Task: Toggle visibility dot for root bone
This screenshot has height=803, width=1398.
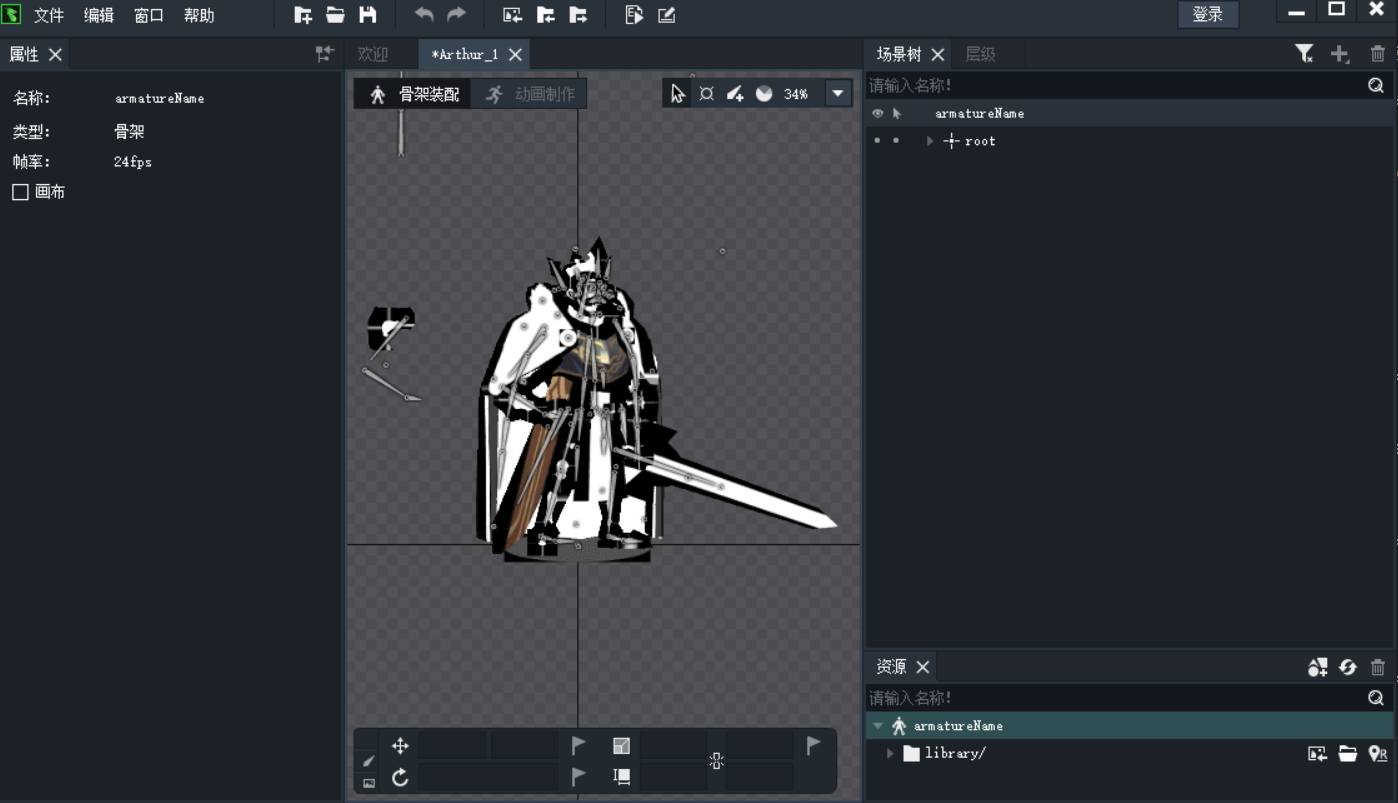Action: pos(877,141)
